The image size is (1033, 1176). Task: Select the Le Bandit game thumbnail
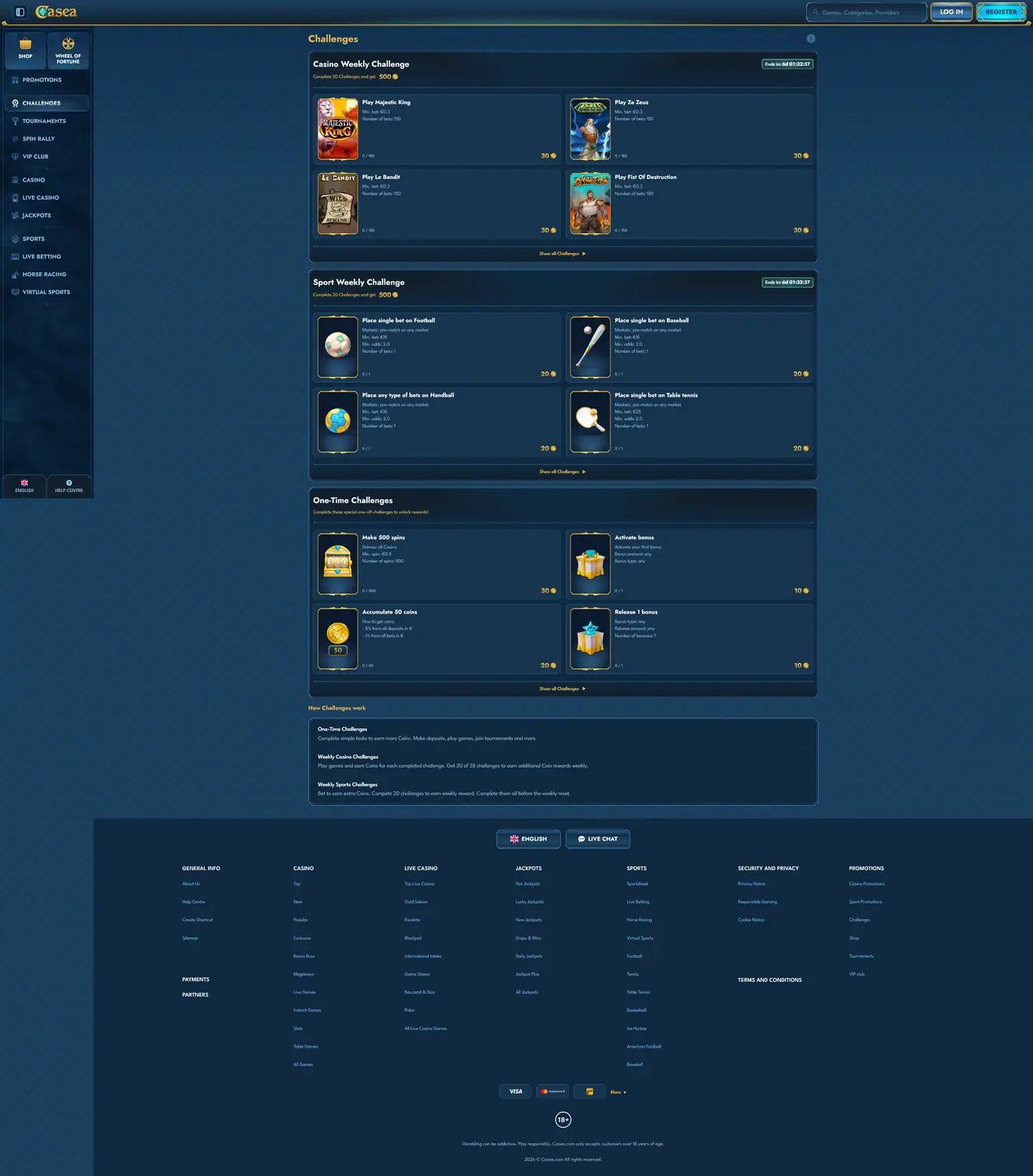click(338, 203)
